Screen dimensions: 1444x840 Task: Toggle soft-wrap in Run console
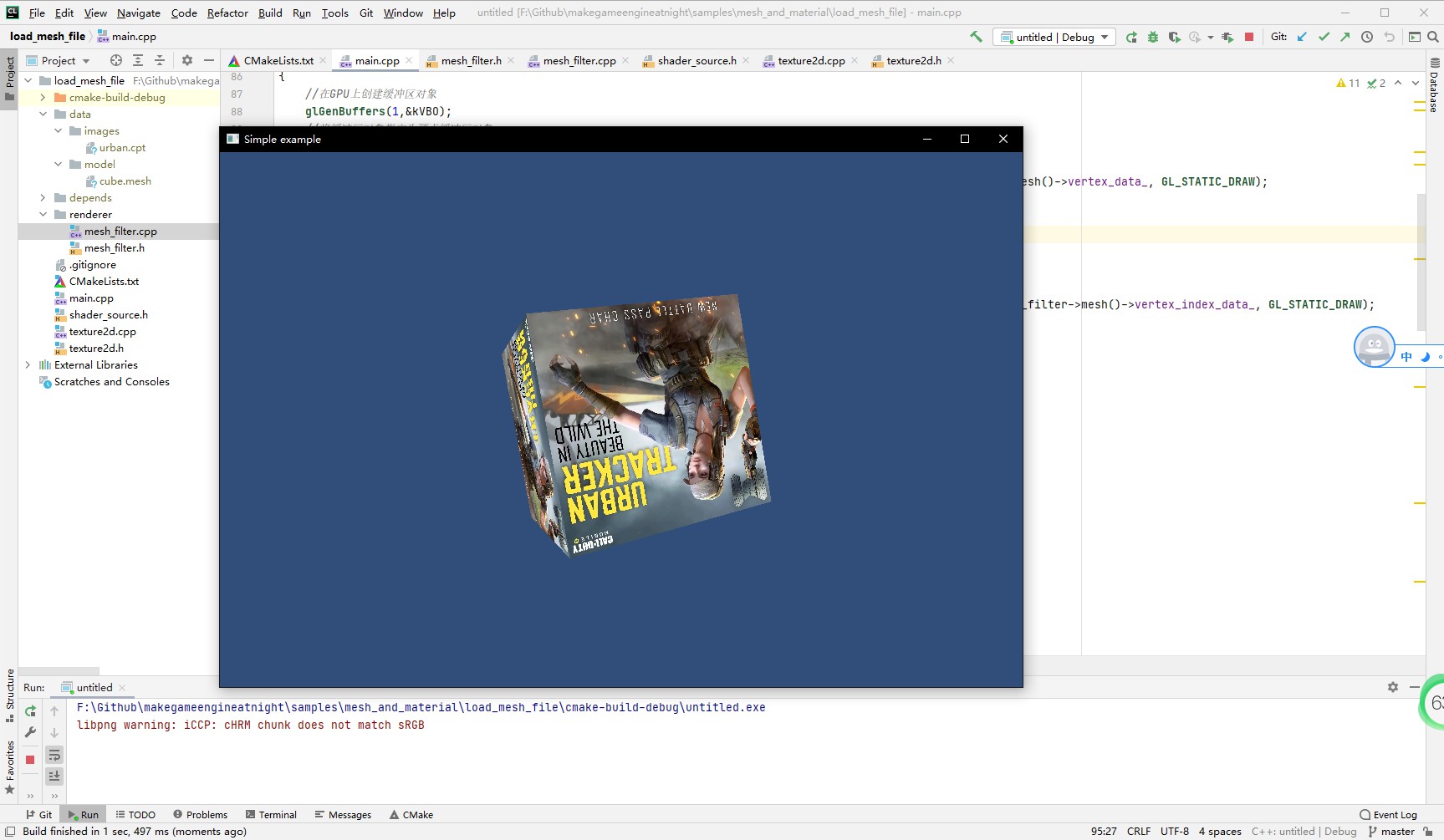pos(54,755)
